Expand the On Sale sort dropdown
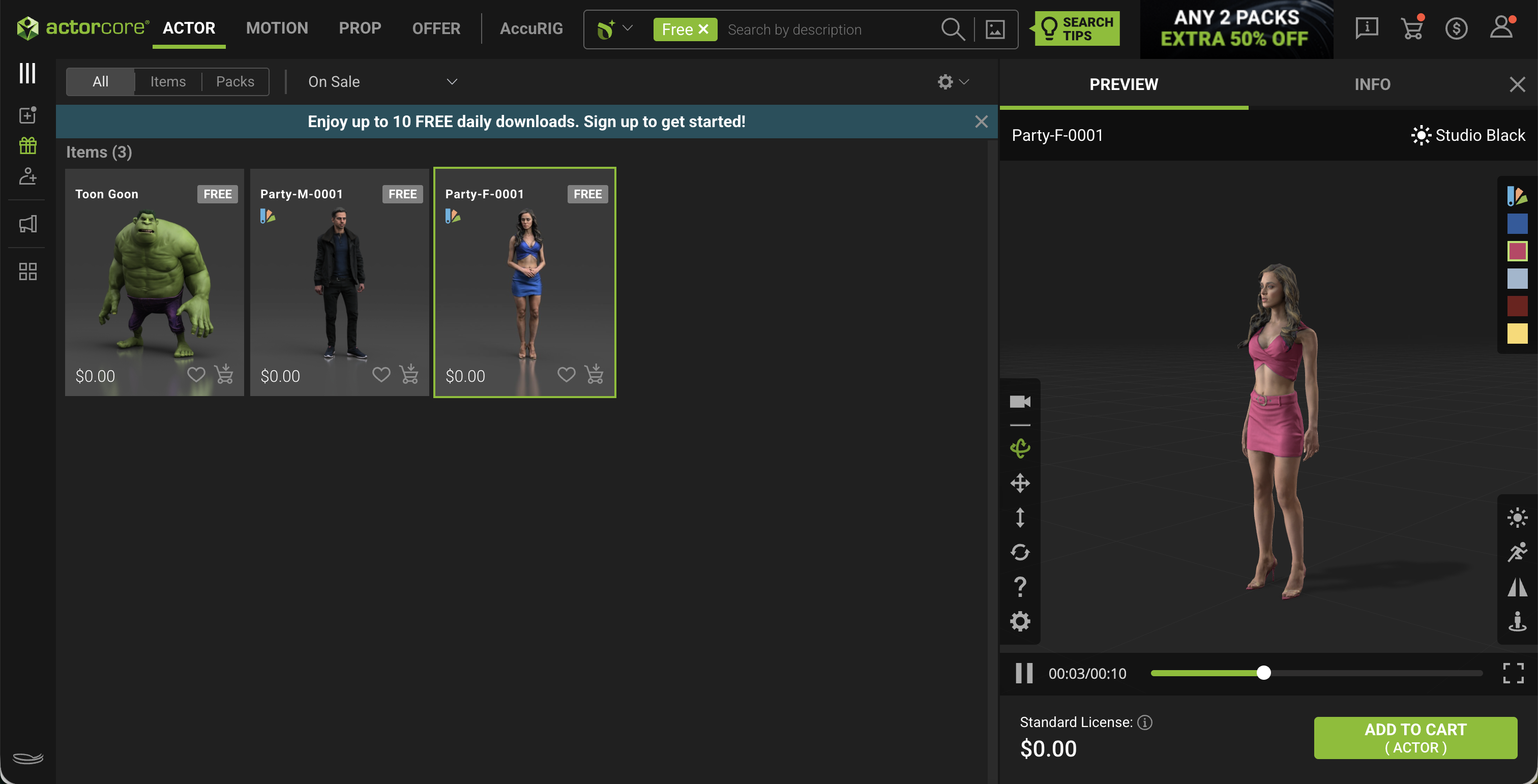The image size is (1538, 784). tap(382, 82)
